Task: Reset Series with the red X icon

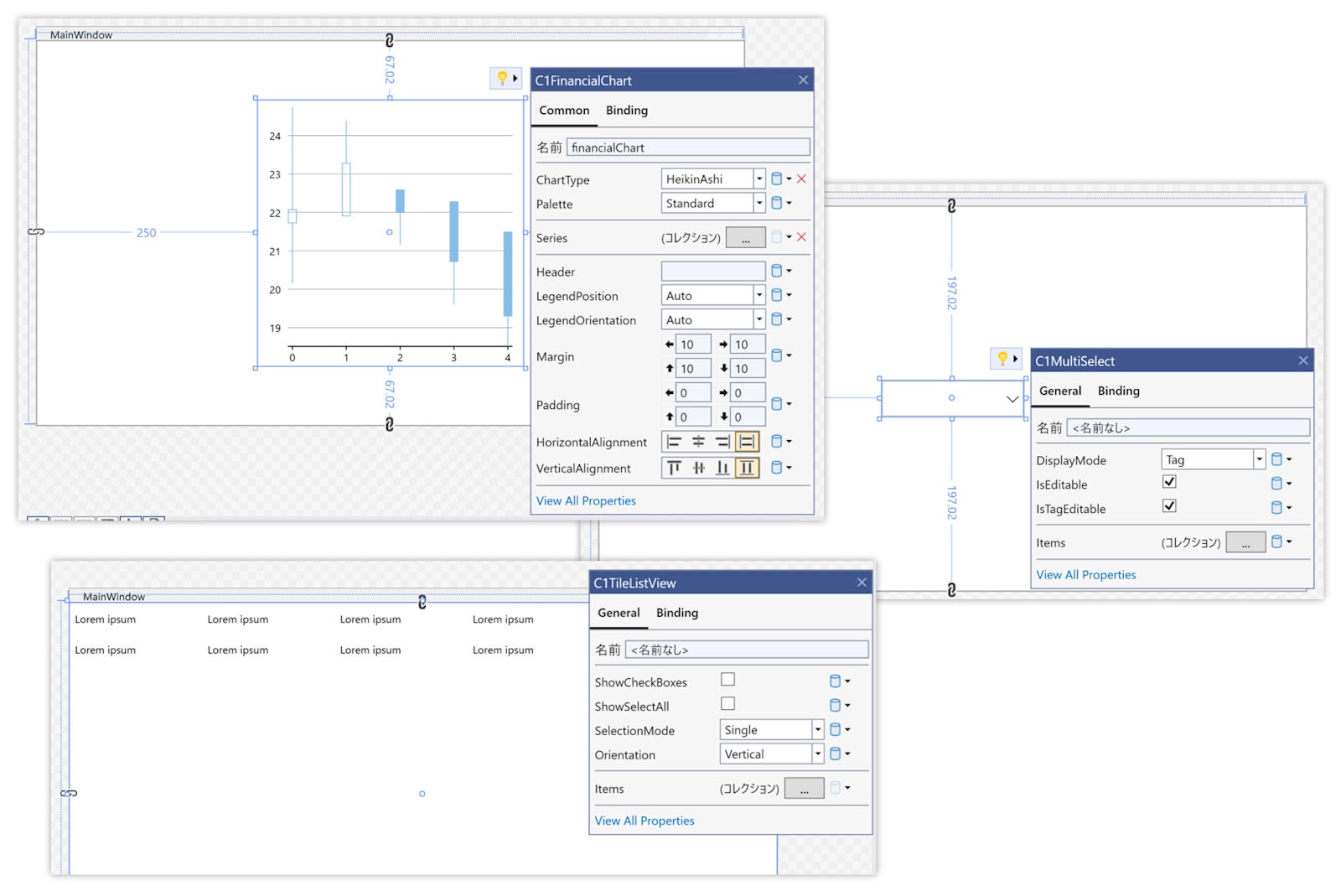Action: point(802,237)
